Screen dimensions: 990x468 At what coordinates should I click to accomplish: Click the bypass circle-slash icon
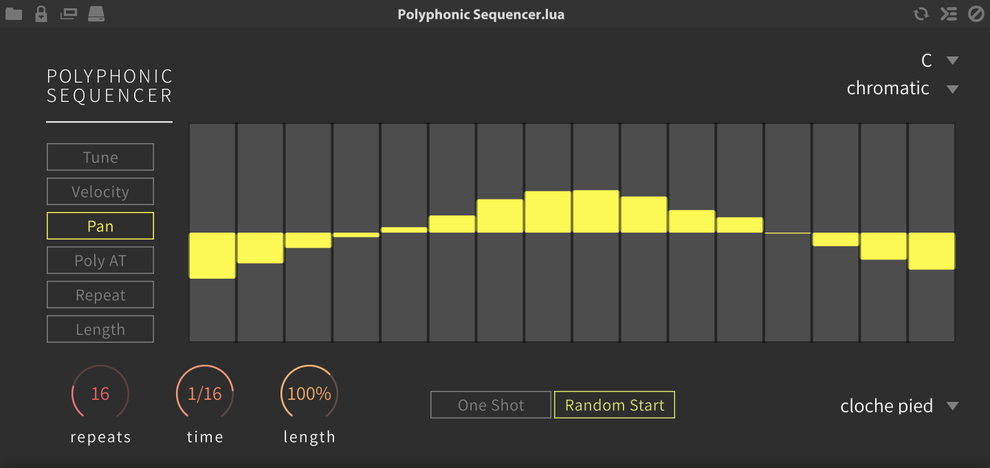[976, 14]
